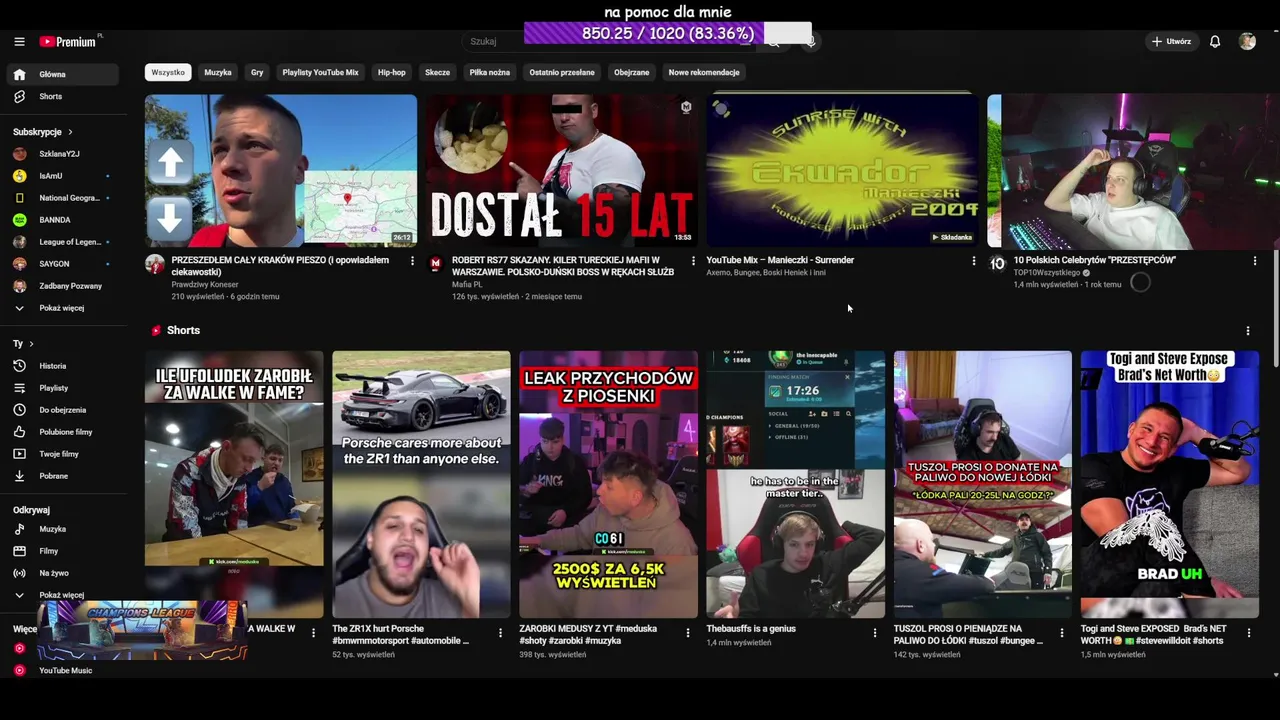This screenshot has height=720, width=1280.
Task: Open Shorts shelf three-dot menu
Action: pos(1247,331)
